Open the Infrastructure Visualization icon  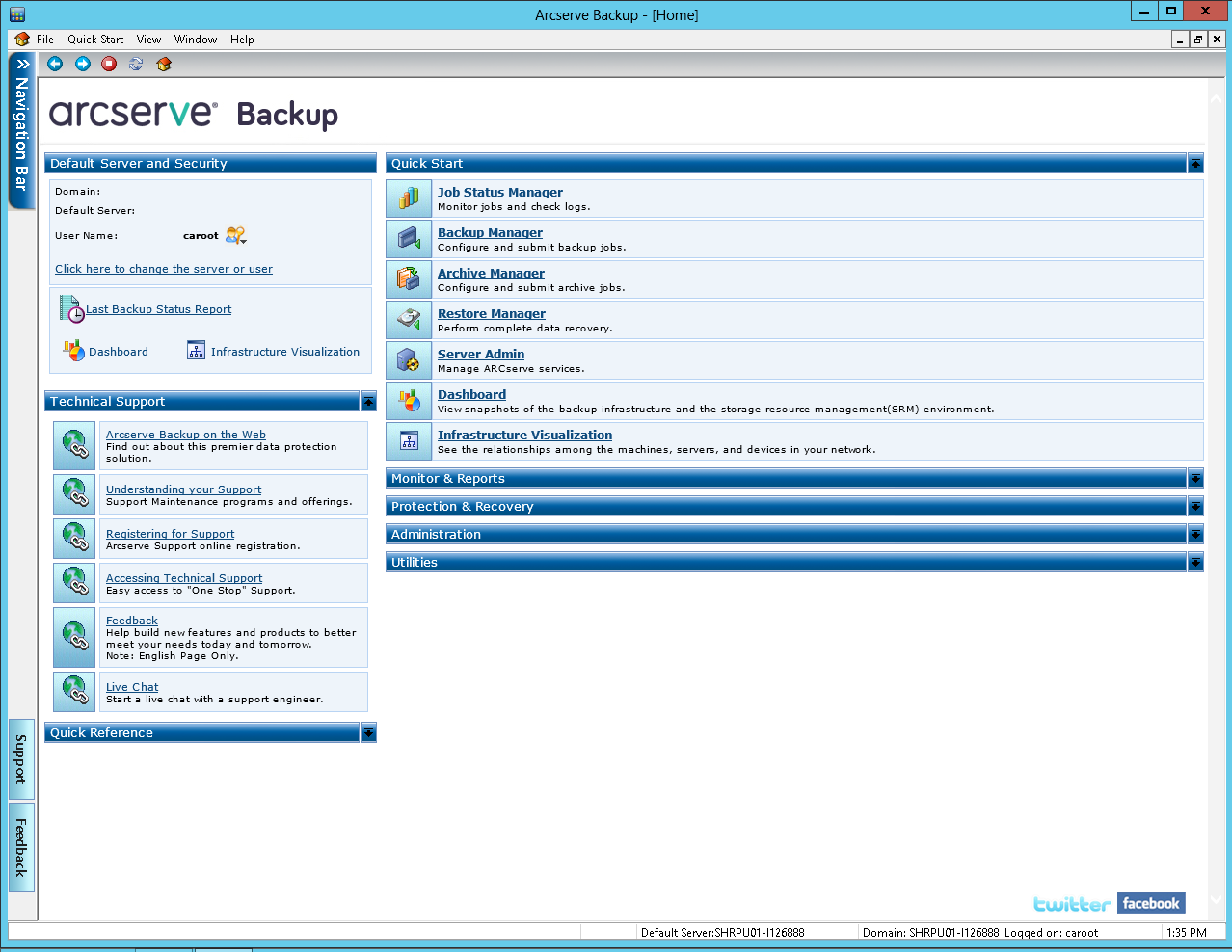[x=408, y=441]
